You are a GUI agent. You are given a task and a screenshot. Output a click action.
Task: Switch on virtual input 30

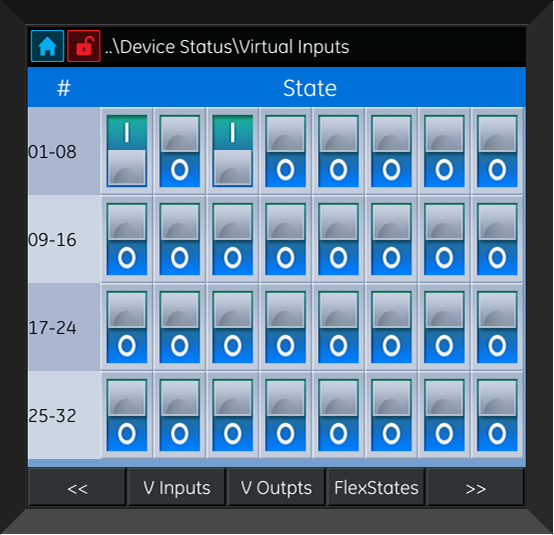tap(391, 415)
